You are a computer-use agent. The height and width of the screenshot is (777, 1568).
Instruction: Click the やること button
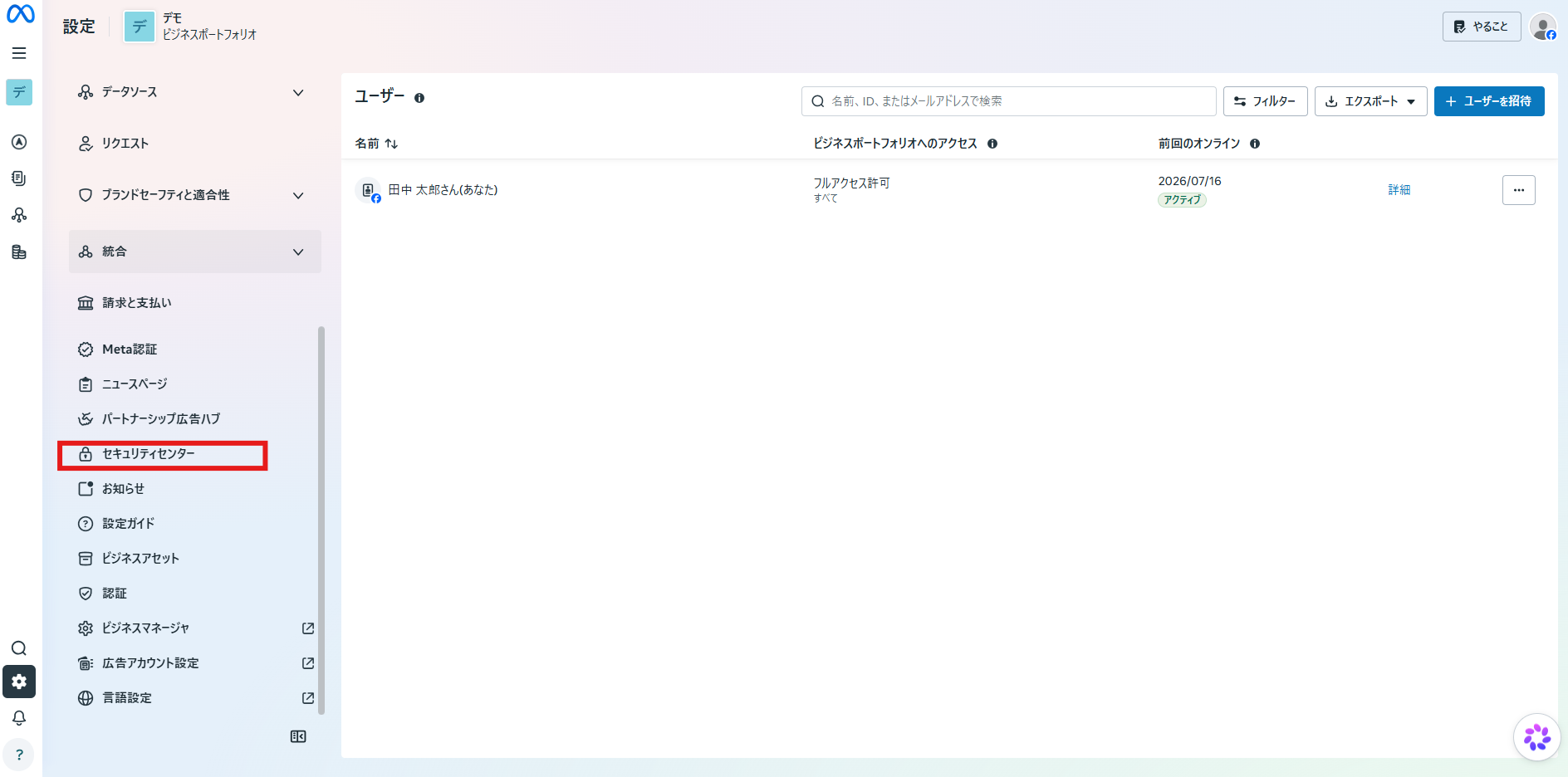click(1482, 27)
